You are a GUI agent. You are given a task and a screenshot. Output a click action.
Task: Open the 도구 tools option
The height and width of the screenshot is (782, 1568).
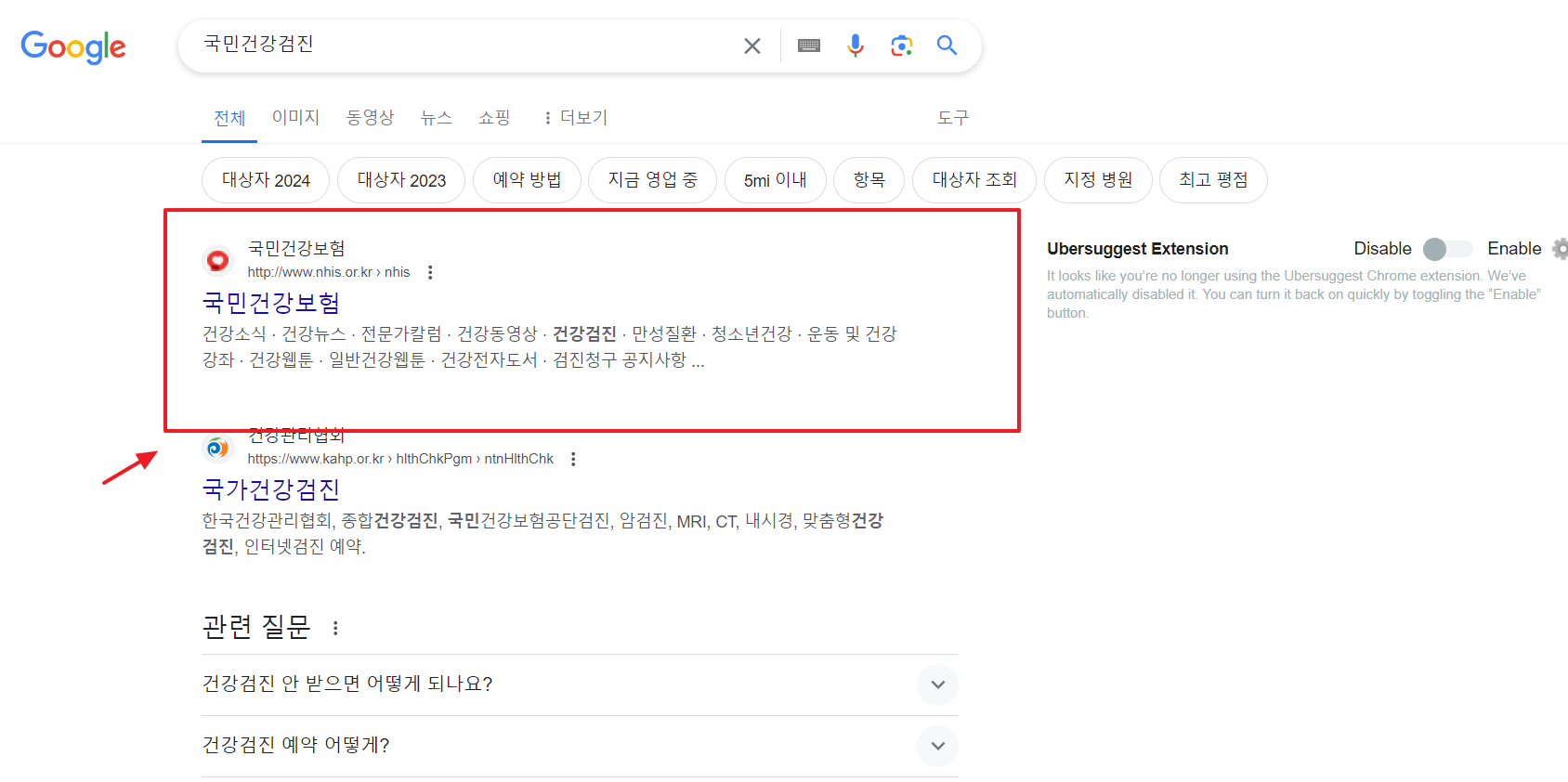[x=953, y=118]
